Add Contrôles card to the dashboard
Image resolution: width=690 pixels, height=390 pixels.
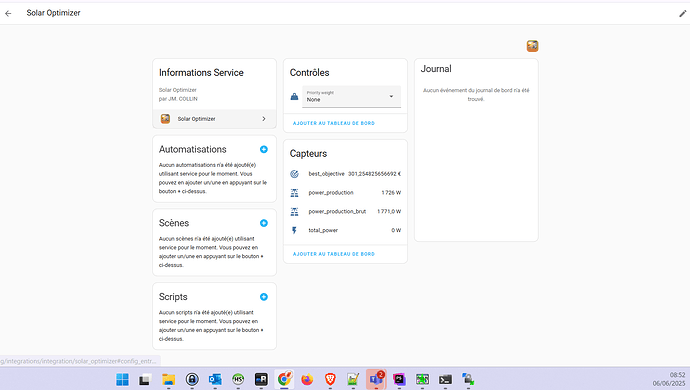(334, 123)
